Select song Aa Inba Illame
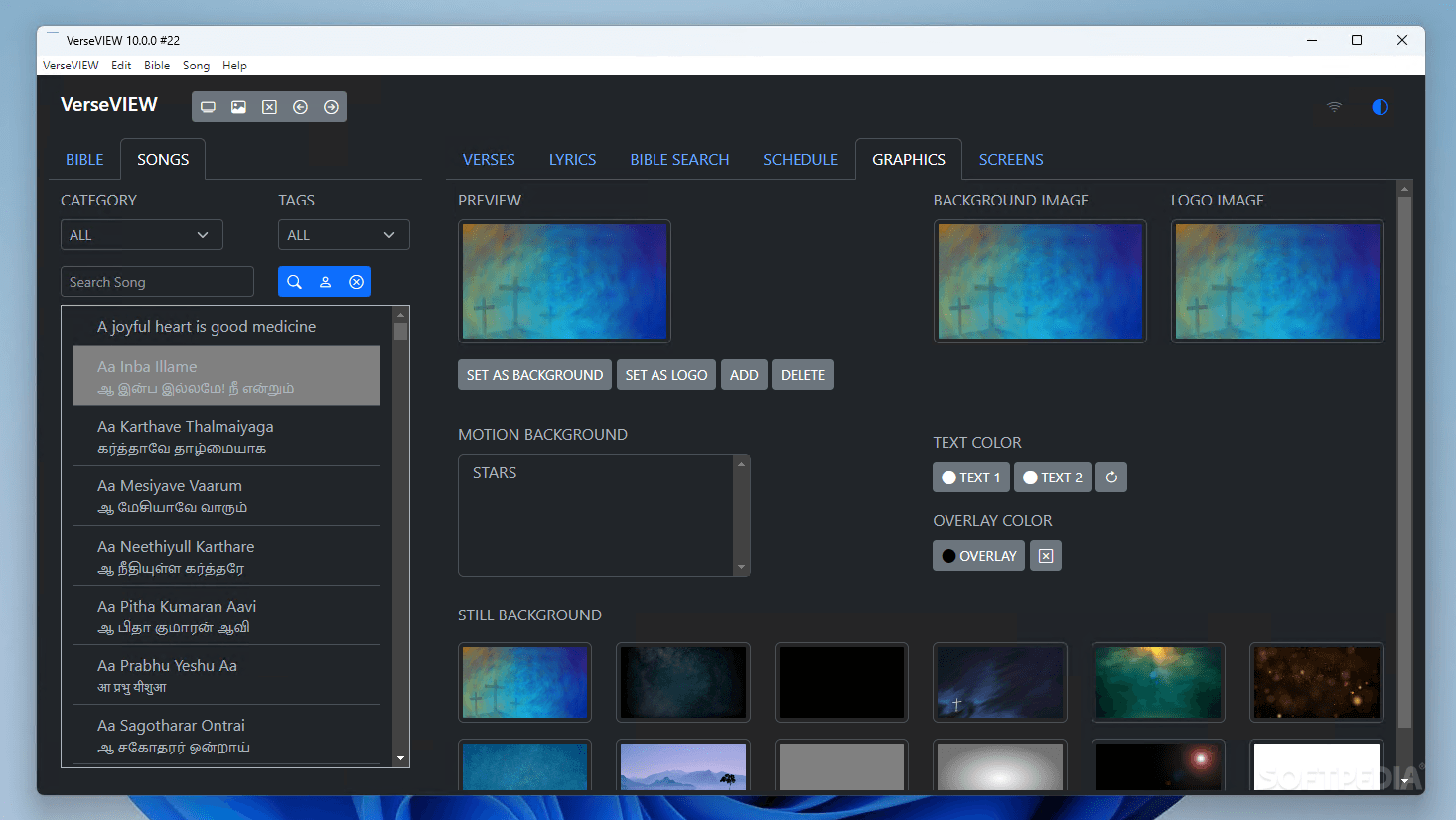Viewport: 1456px width, 820px height. (226, 376)
